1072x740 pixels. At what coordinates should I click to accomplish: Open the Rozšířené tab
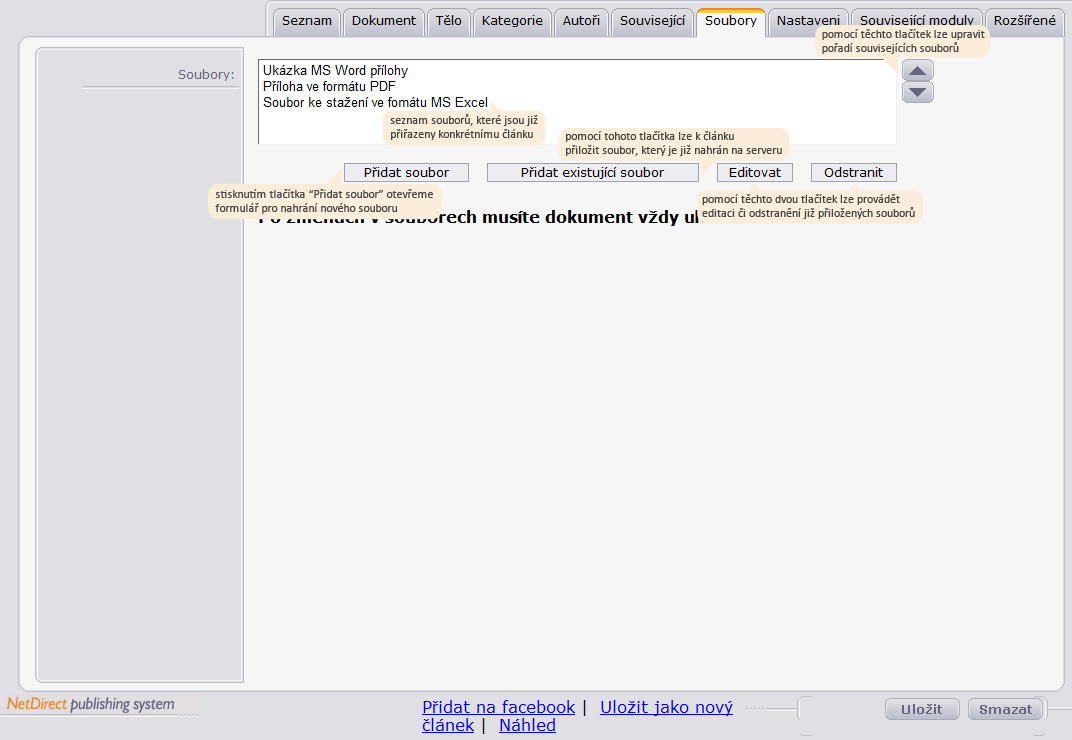point(1024,21)
